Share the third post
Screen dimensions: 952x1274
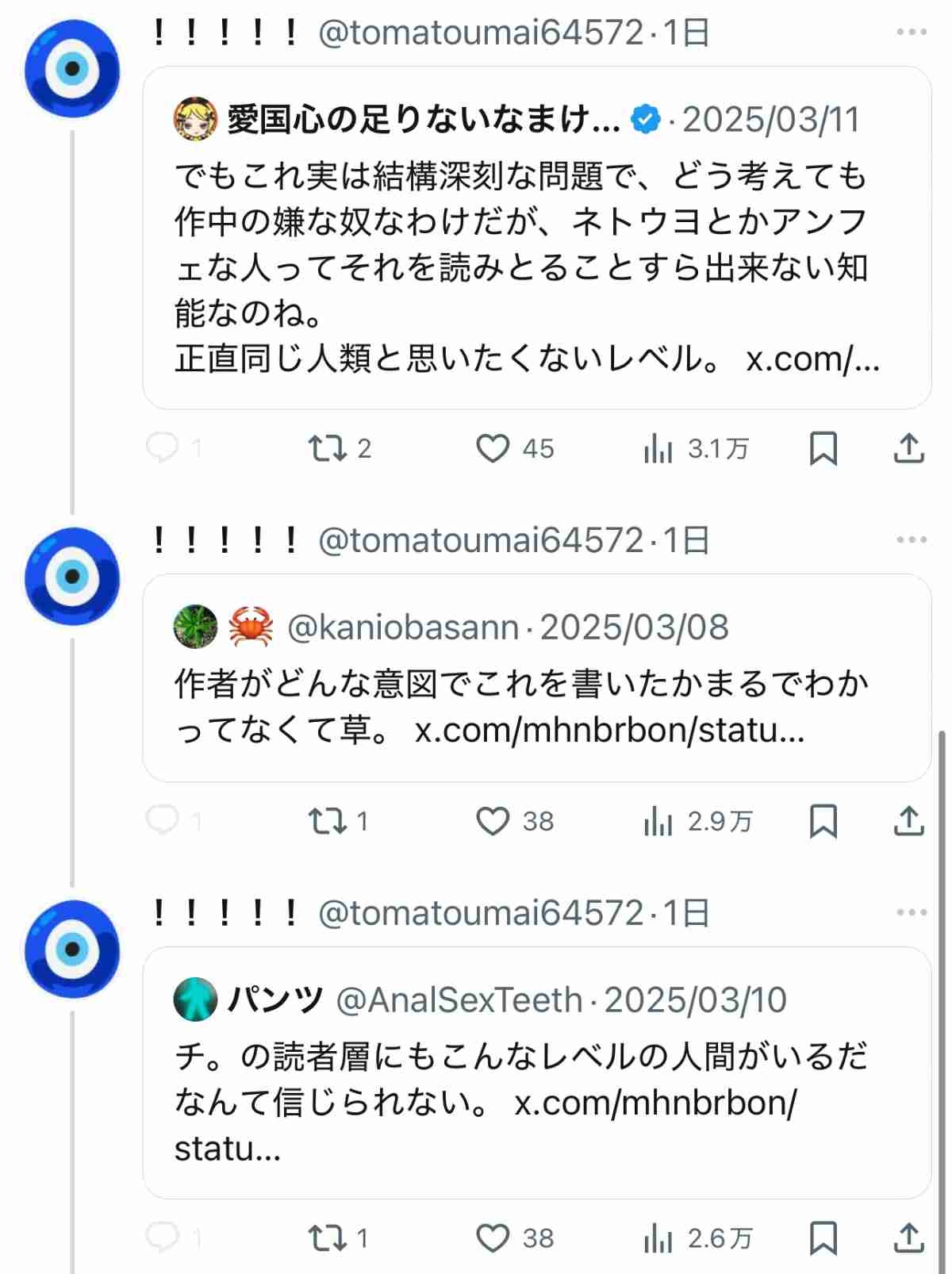tap(908, 1238)
